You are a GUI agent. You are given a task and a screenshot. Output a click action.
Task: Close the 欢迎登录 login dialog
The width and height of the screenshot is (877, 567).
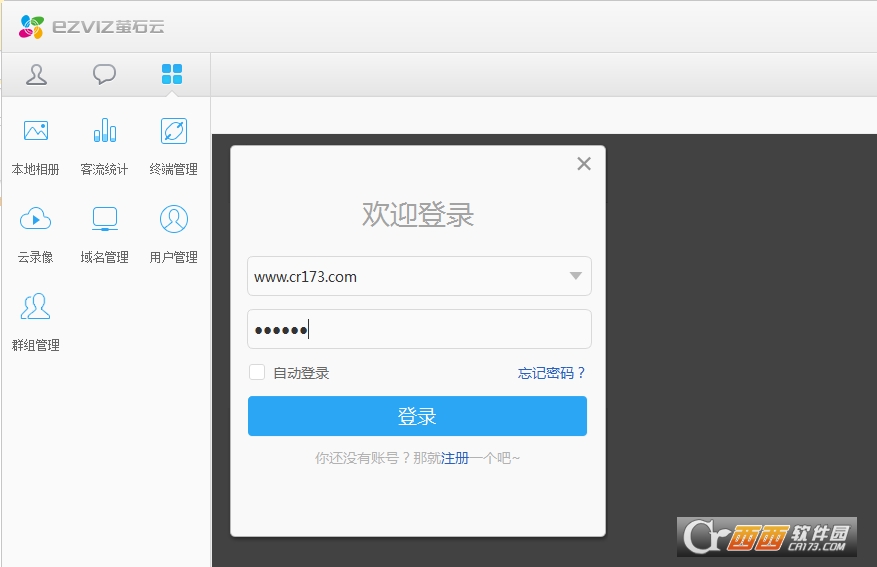(x=584, y=164)
